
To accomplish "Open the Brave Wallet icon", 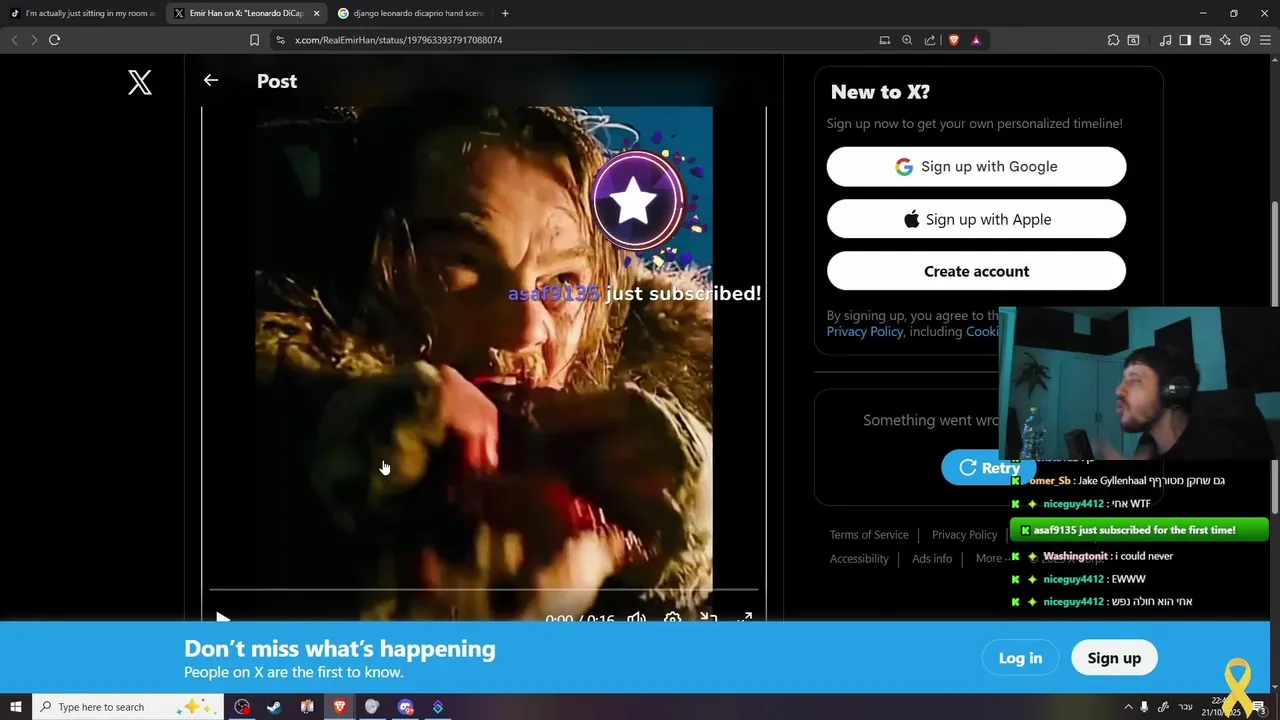I will pos(1205,40).
